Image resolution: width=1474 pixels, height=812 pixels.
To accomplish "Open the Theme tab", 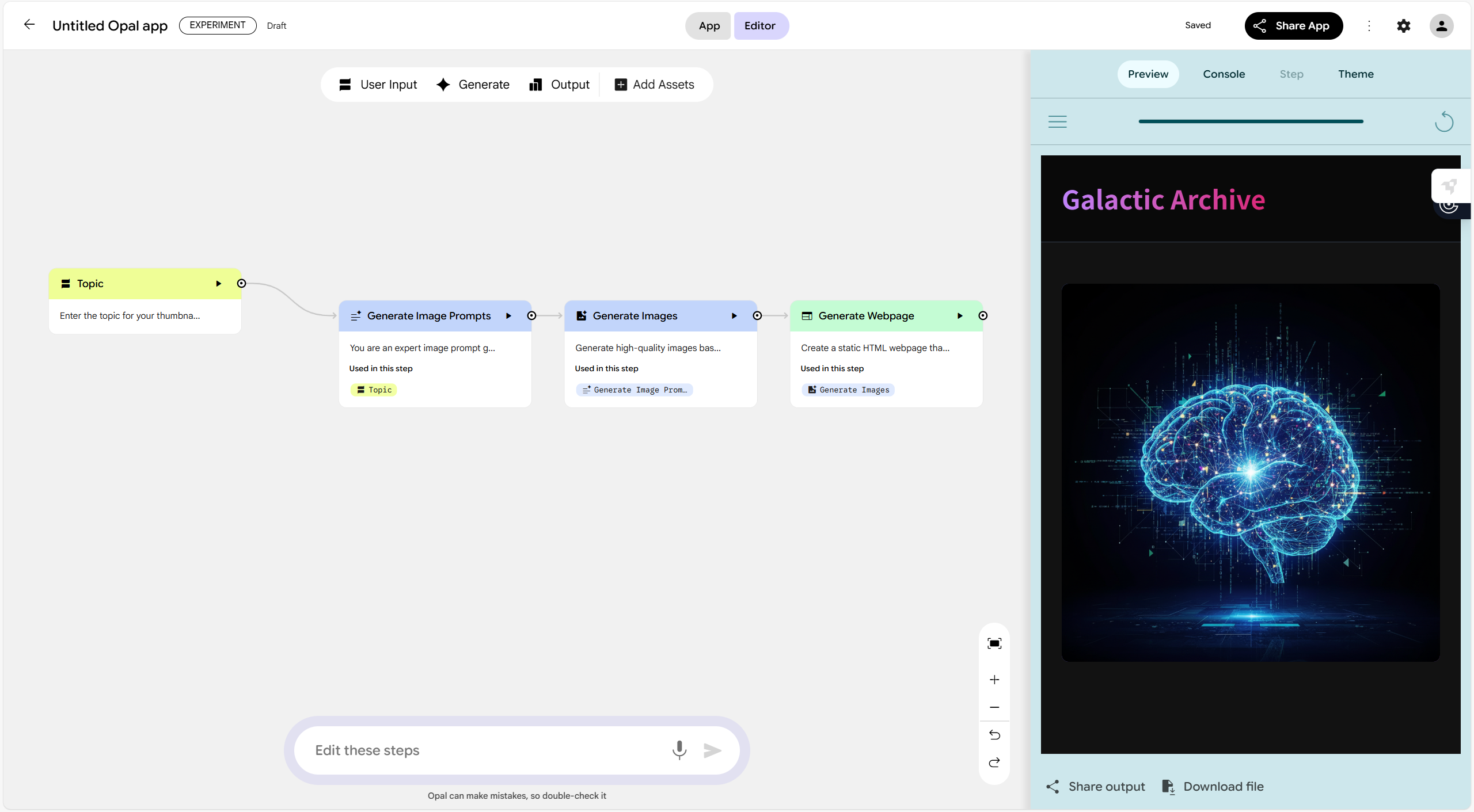I will coord(1355,74).
